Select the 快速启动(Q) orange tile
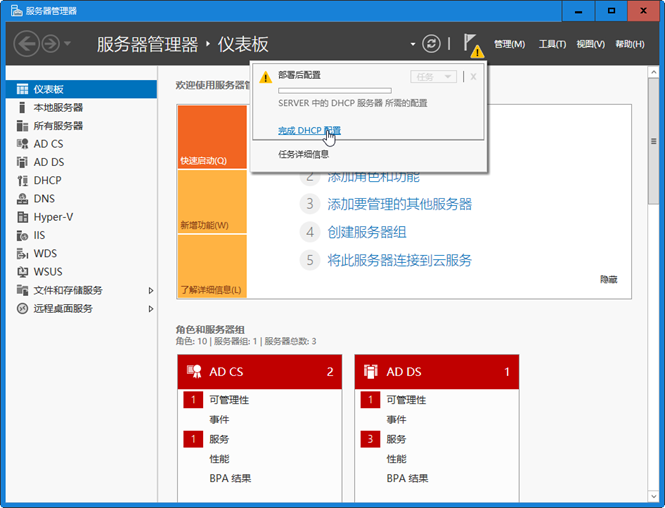This screenshot has width=665, height=508. click(212, 137)
